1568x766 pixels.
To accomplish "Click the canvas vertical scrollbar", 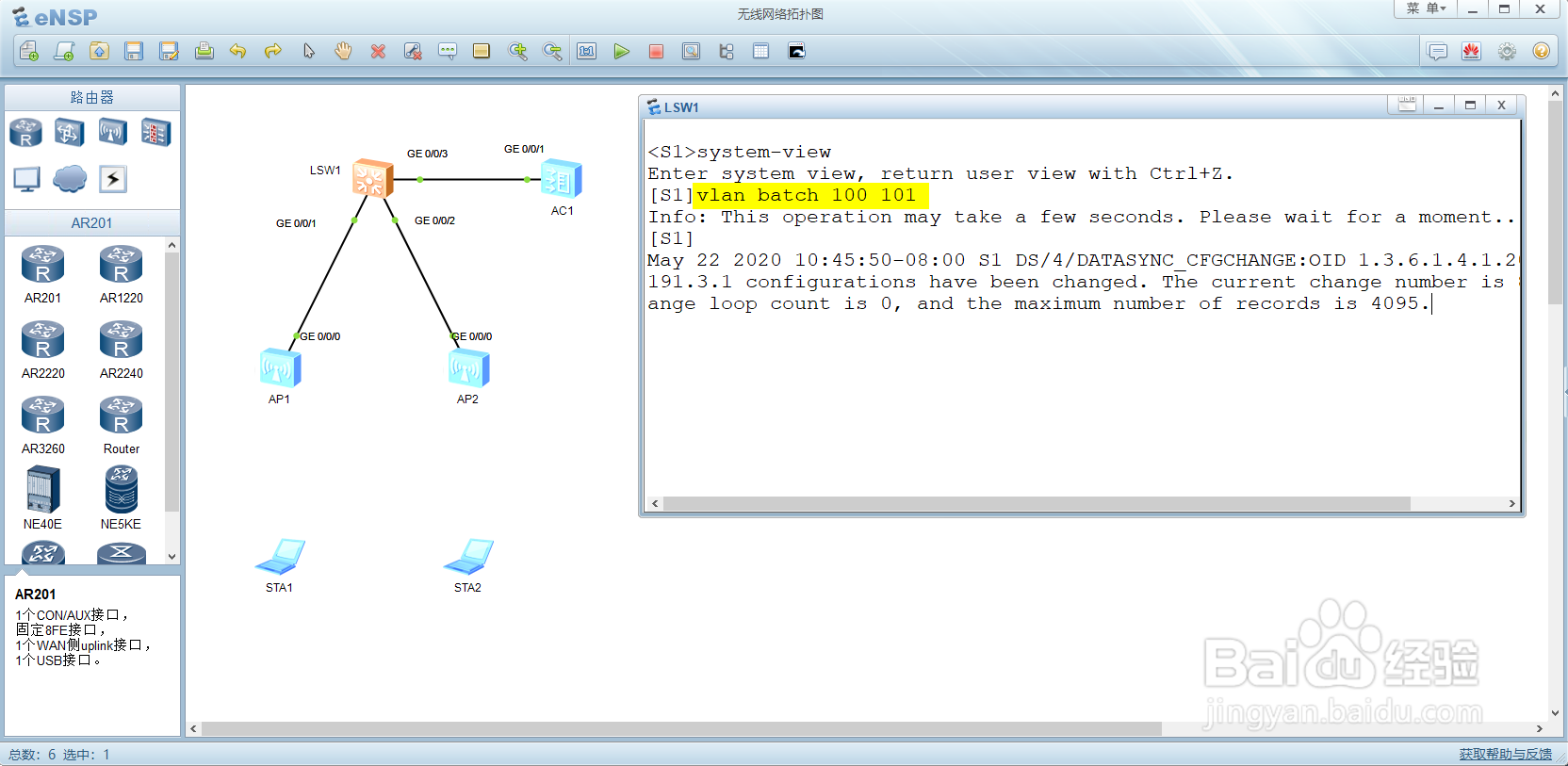I will 1555,203.
